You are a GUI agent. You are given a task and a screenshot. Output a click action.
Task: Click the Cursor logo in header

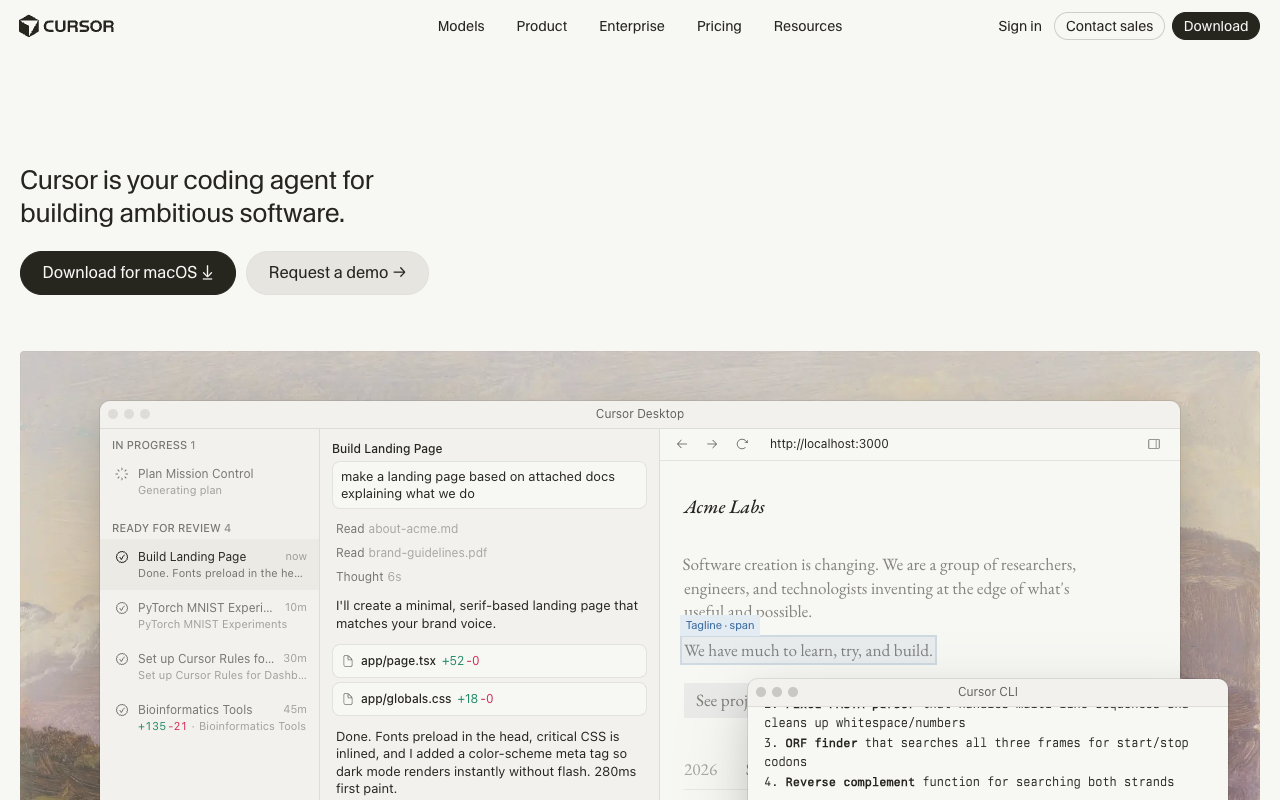point(67,26)
